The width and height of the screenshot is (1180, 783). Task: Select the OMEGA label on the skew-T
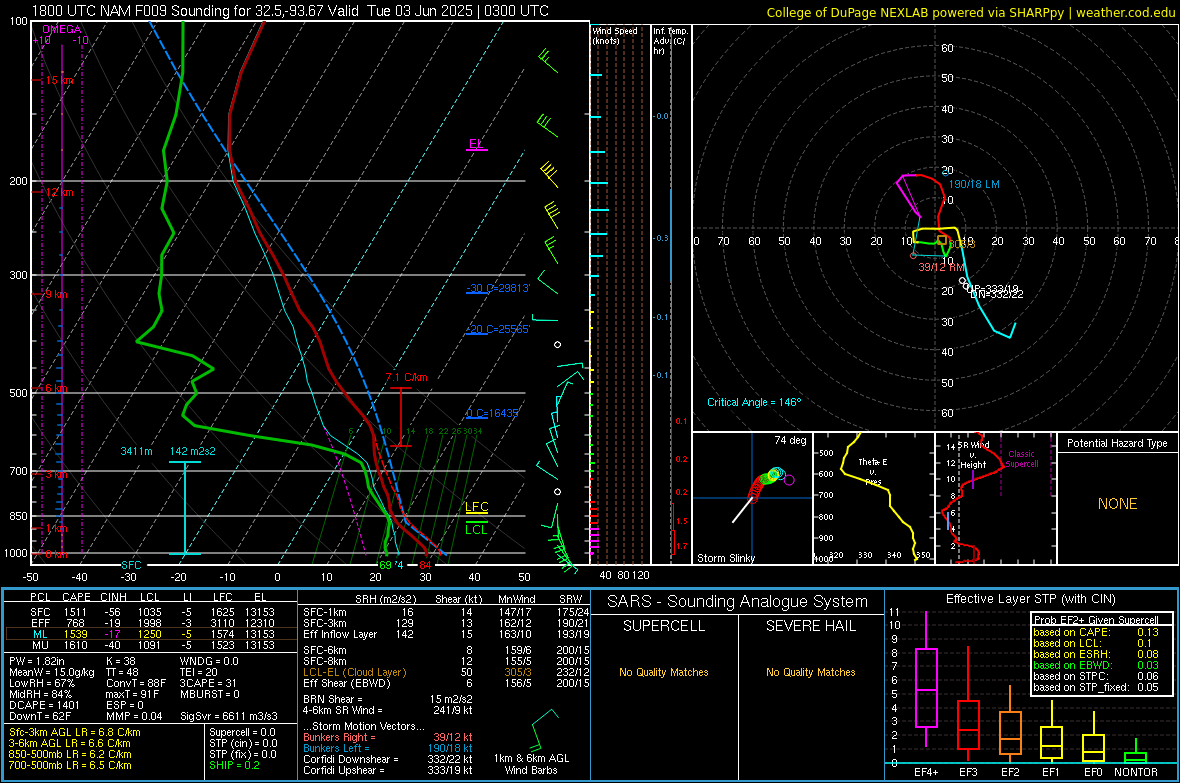(62, 29)
